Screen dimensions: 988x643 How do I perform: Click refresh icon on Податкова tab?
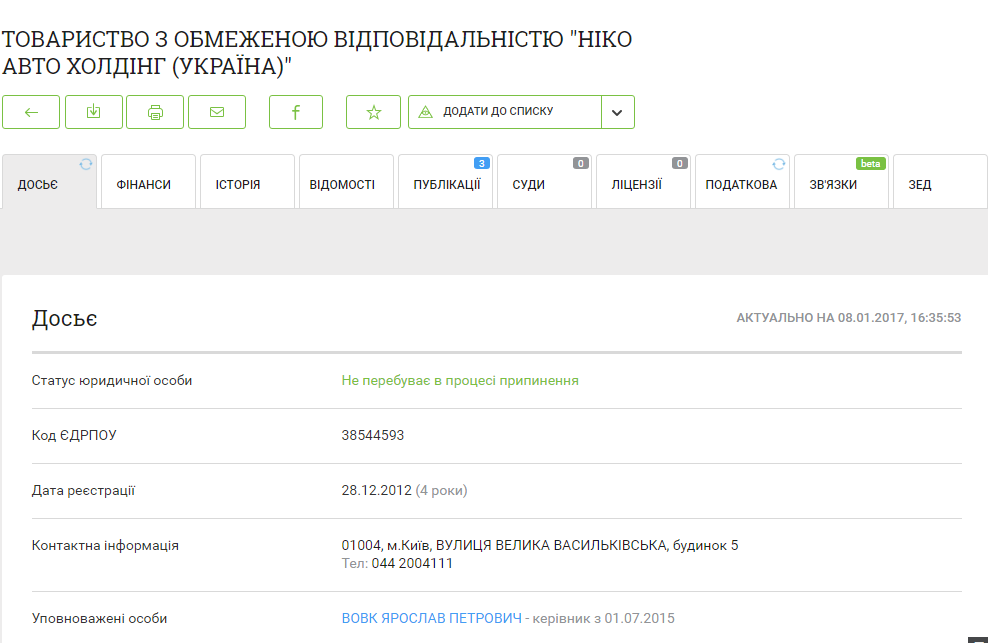[779, 164]
